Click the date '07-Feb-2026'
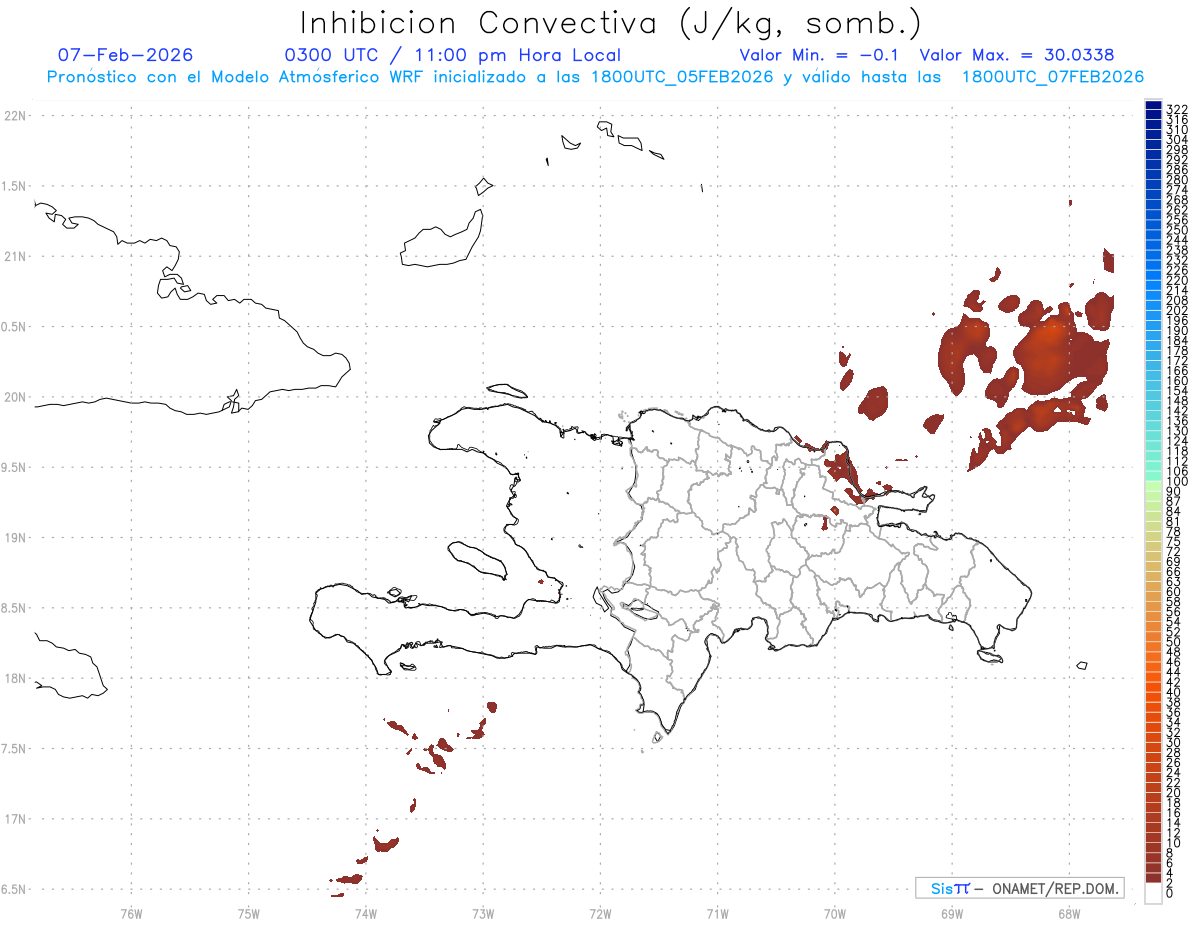The height and width of the screenshot is (927, 1200). click(x=125, y=55)
